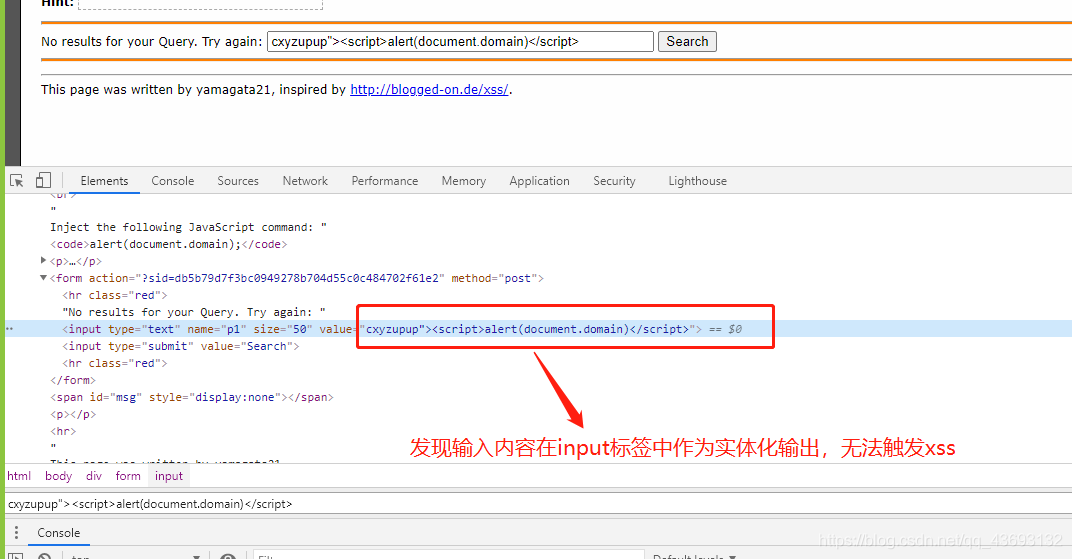
Task: Select the empty <p></p> node
Action: coord(73,414)
